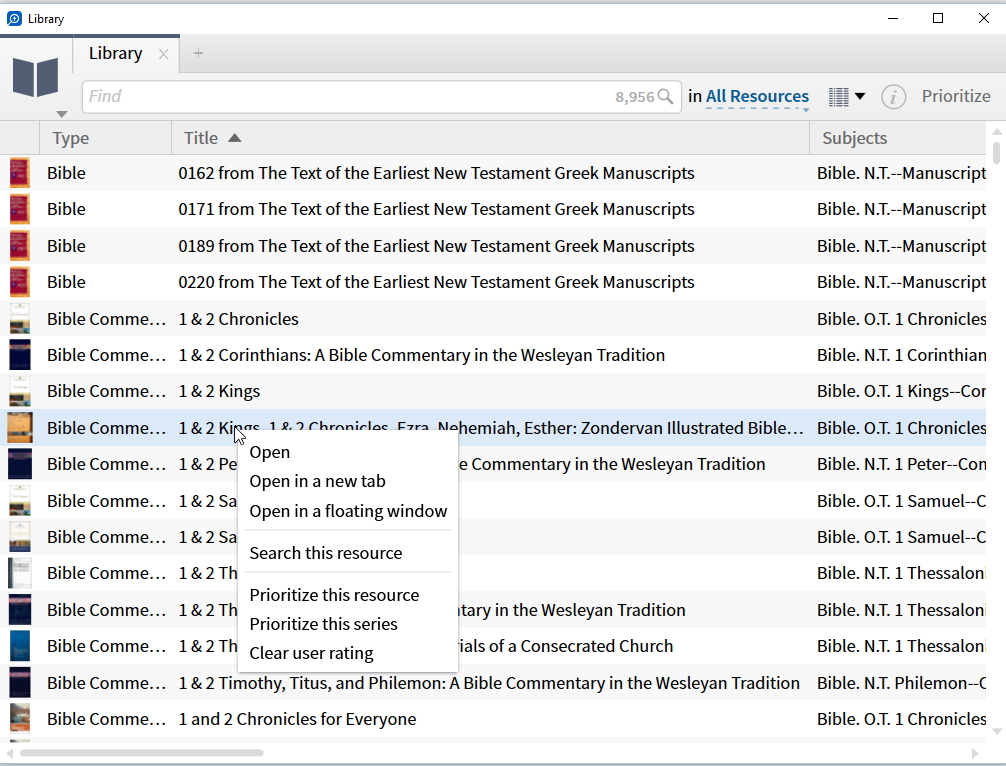Select Search this resource from context menu
The height and width of the screenshot is (766, 1006).
pos(325,553)
